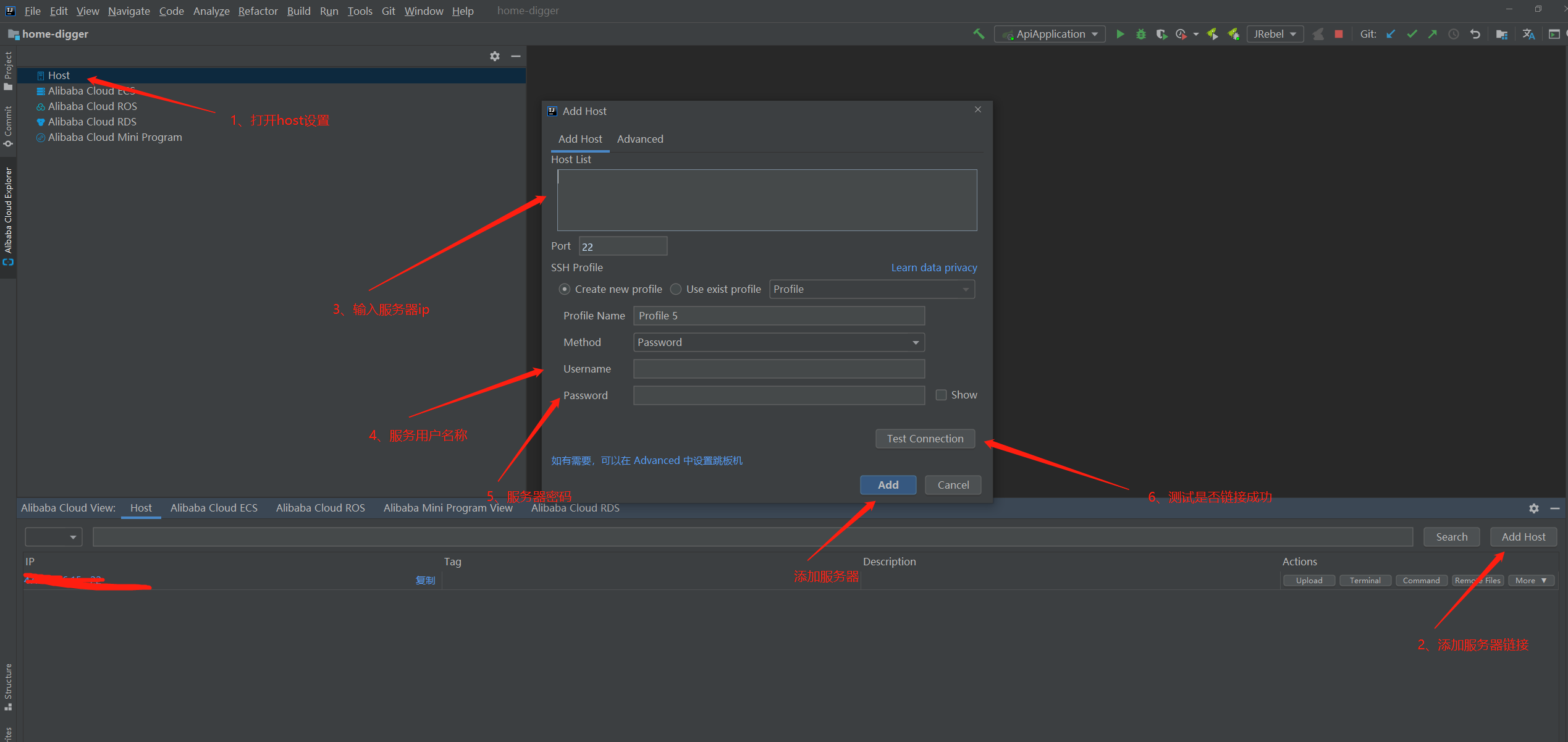Click the translate icon in toolbar
This screenshot has width=1568, height=742.
pos(1528,34)
